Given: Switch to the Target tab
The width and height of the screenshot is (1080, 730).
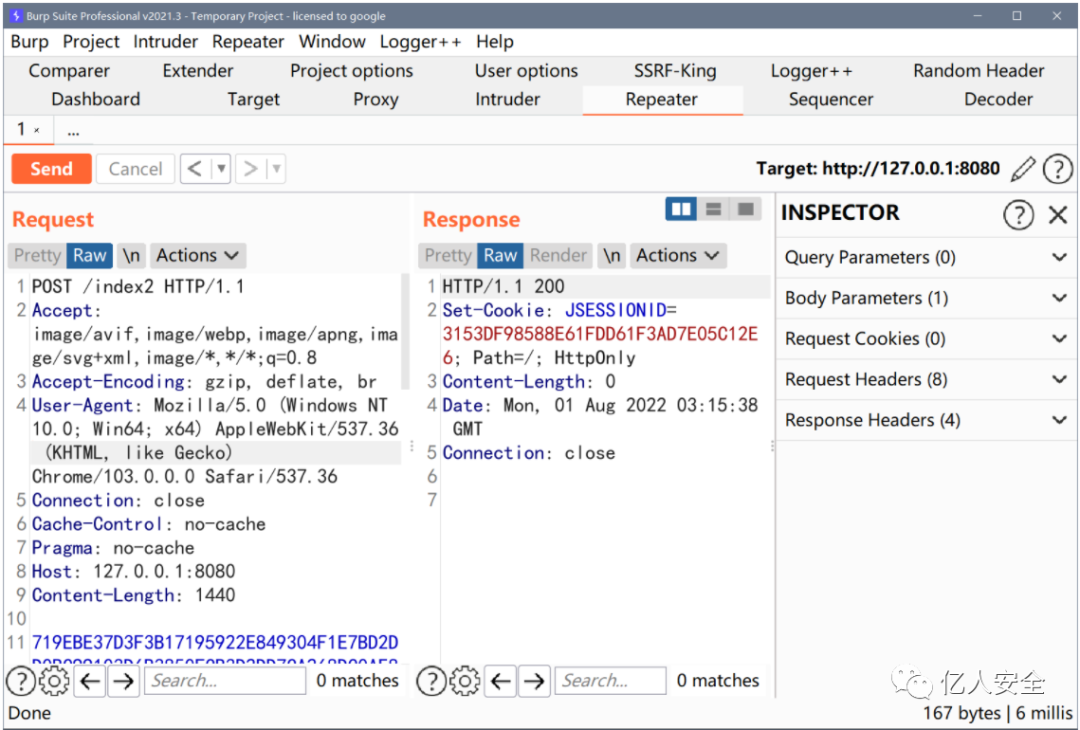Looking at the screenshot, I should tap(253, 100).
